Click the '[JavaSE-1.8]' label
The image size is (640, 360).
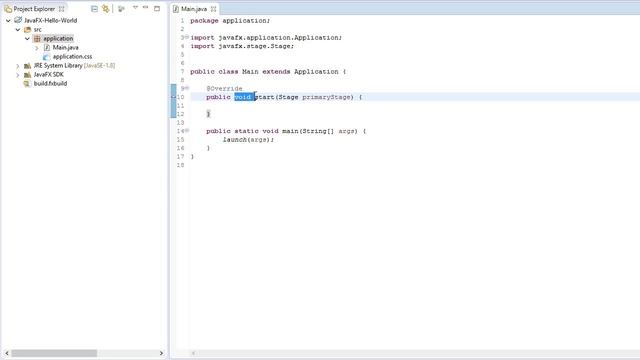click(x=100, y=66)
